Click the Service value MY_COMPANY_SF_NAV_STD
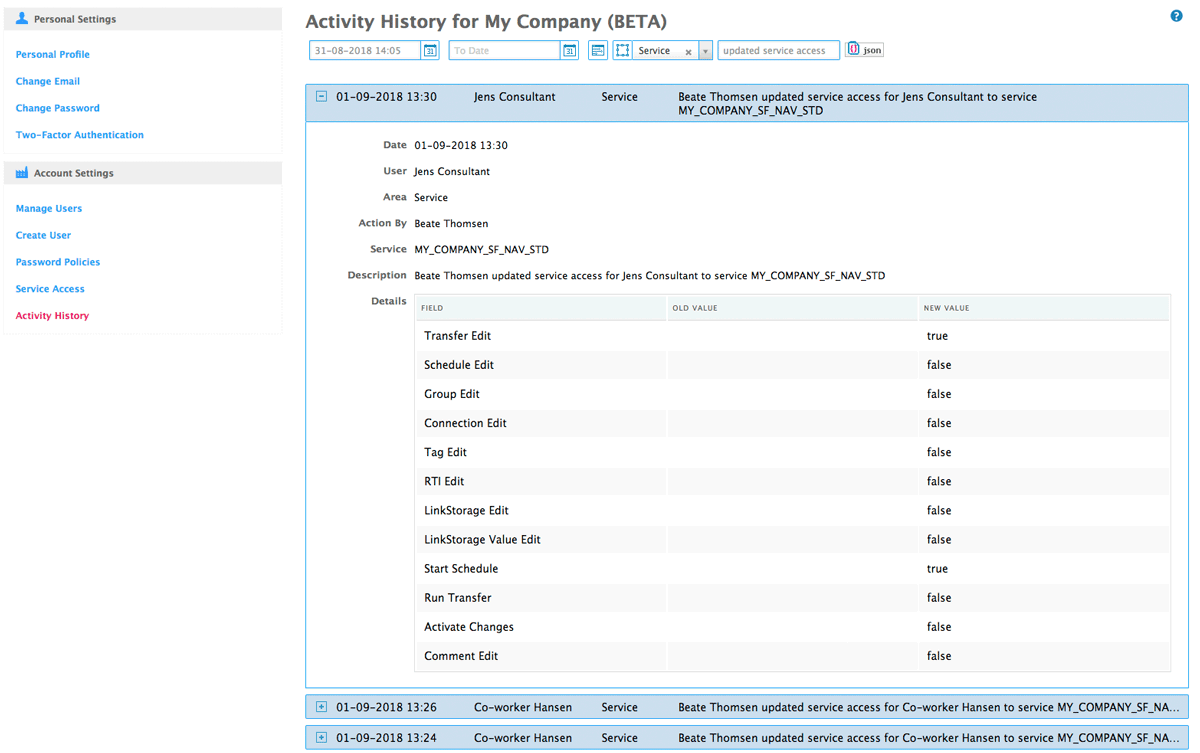 point(481,250)
